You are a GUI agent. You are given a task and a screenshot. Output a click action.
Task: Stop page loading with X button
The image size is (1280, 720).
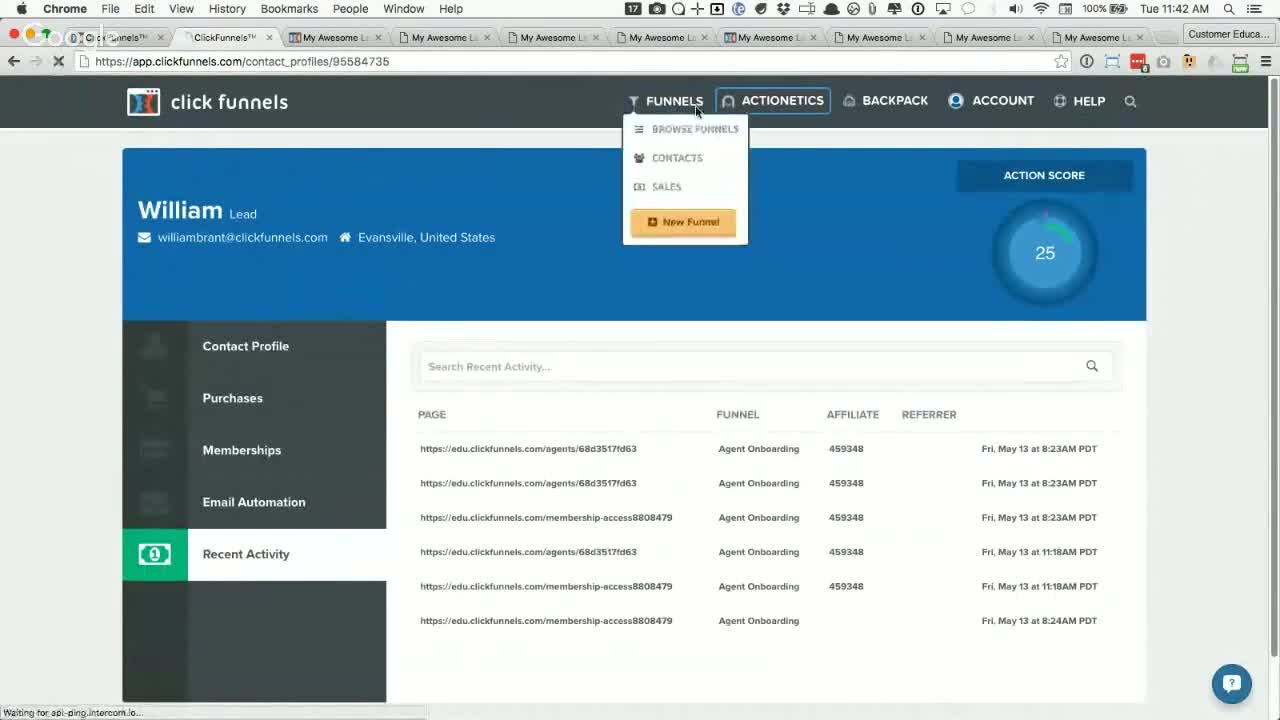[58, 61]
